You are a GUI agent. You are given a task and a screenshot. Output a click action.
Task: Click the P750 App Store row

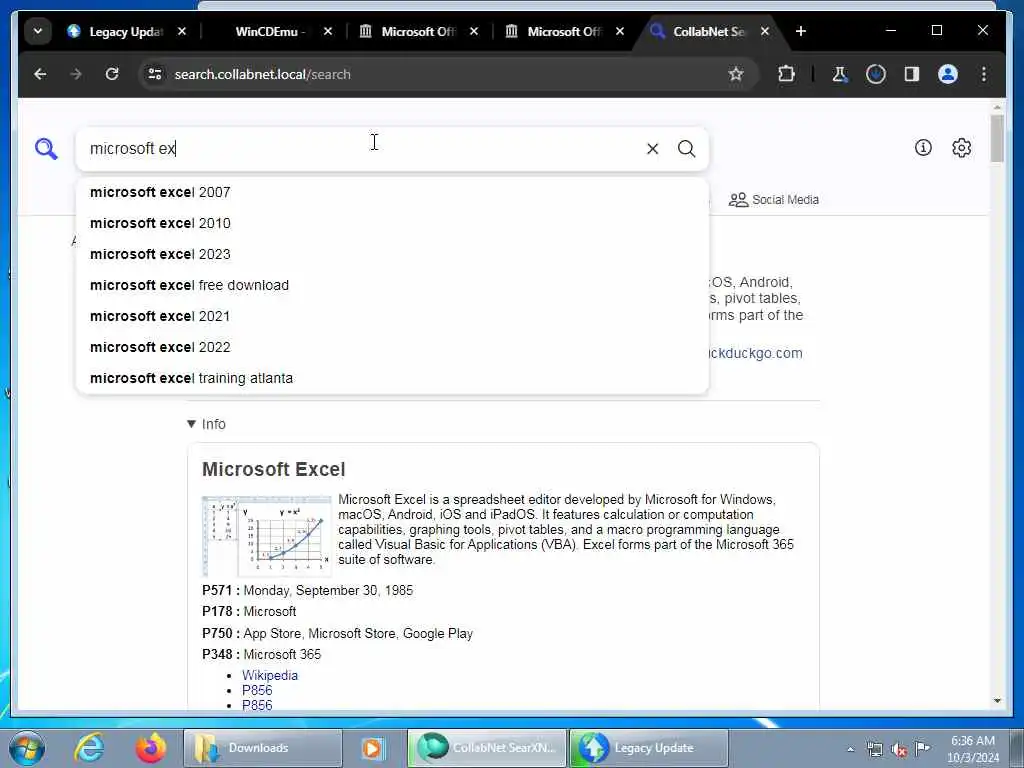pyautogui.click(x=338, y=633)
